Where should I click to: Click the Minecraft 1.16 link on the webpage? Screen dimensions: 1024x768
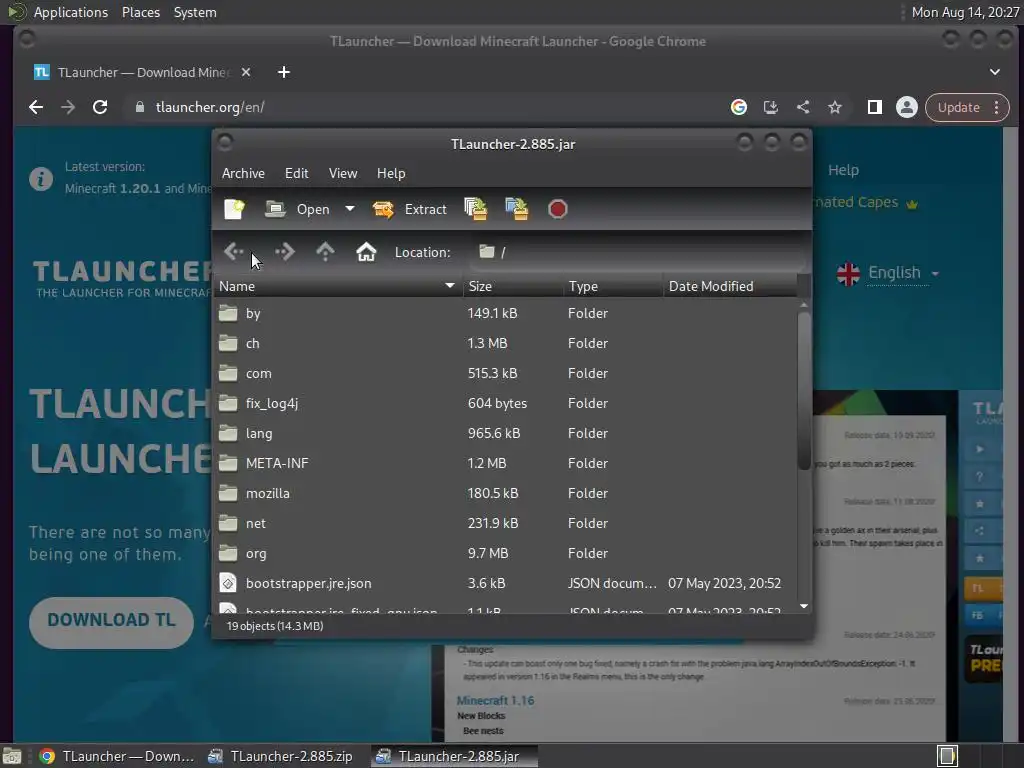click(495, 701)
